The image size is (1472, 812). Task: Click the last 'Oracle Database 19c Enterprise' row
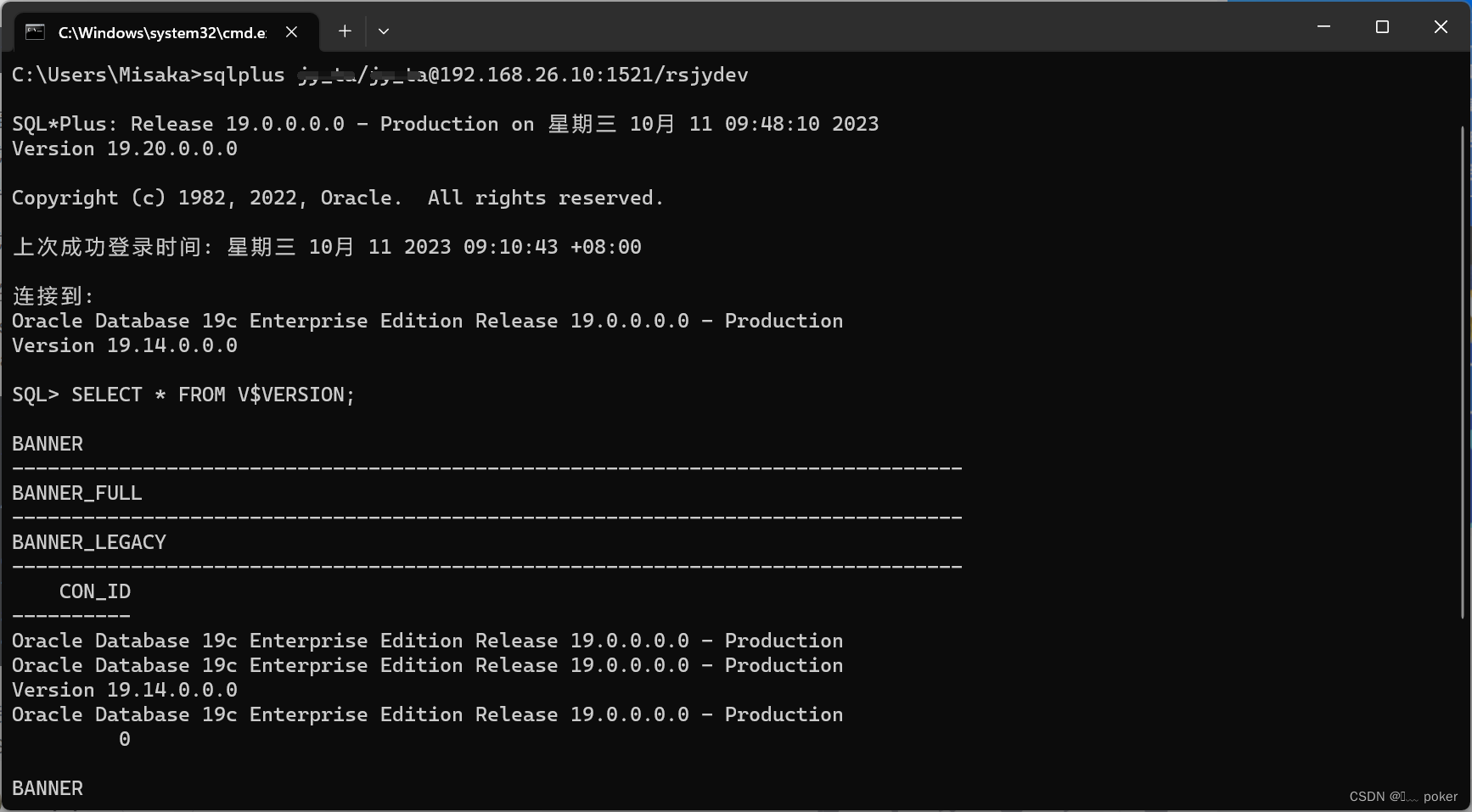coord(427,714)
